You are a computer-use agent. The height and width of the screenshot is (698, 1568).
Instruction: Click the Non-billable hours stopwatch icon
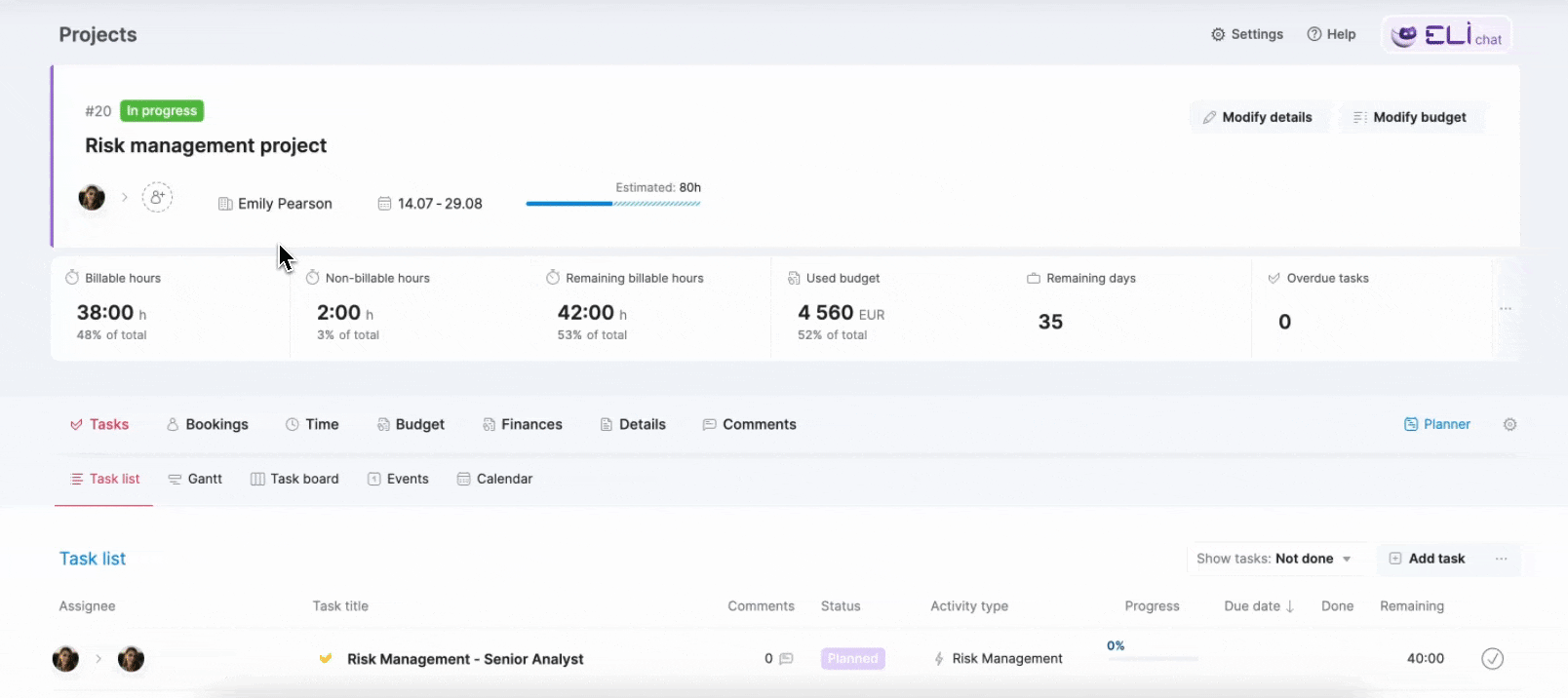coord(313,278)
